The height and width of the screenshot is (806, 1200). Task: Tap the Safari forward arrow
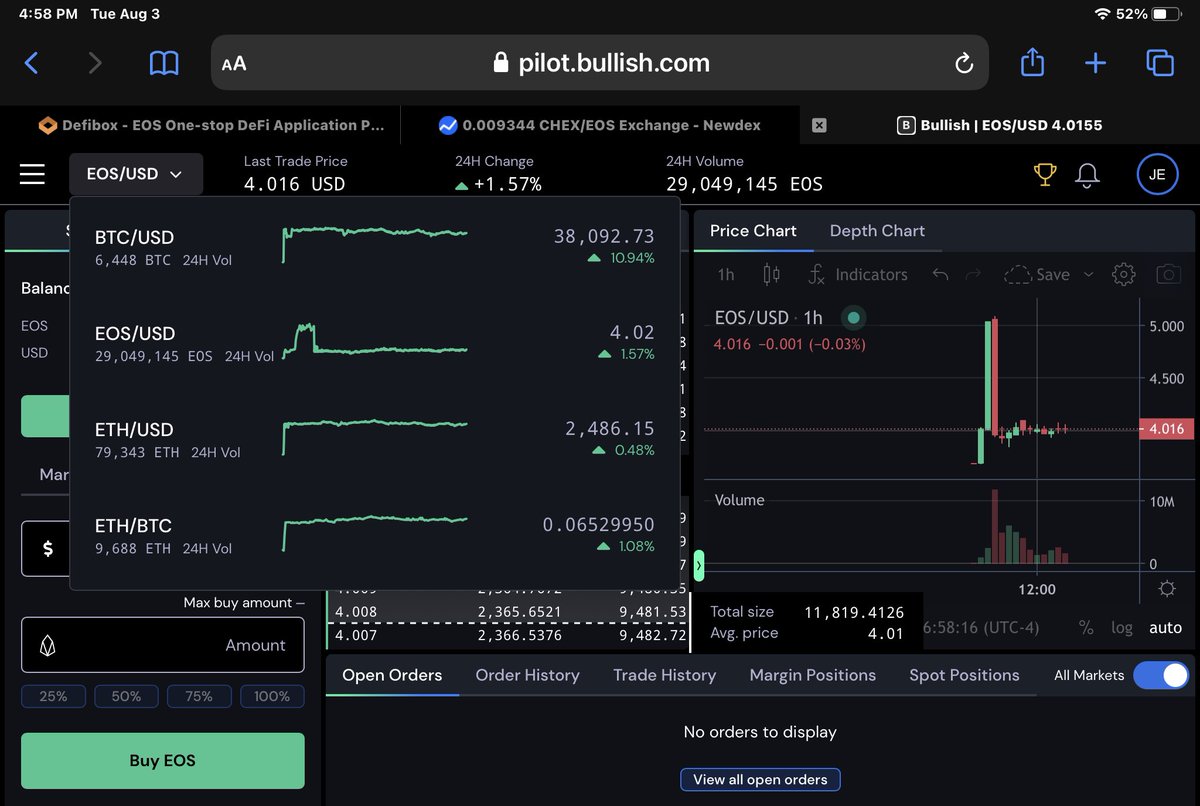tap(95, 64)
